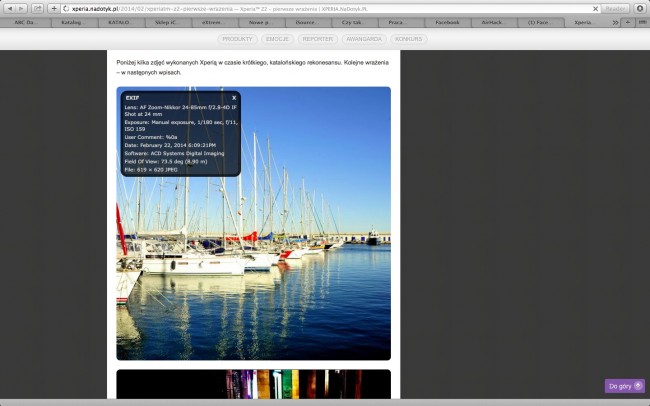Switch to the KATALO... tab
650x406 pixels.
click(x=122, y=22)
